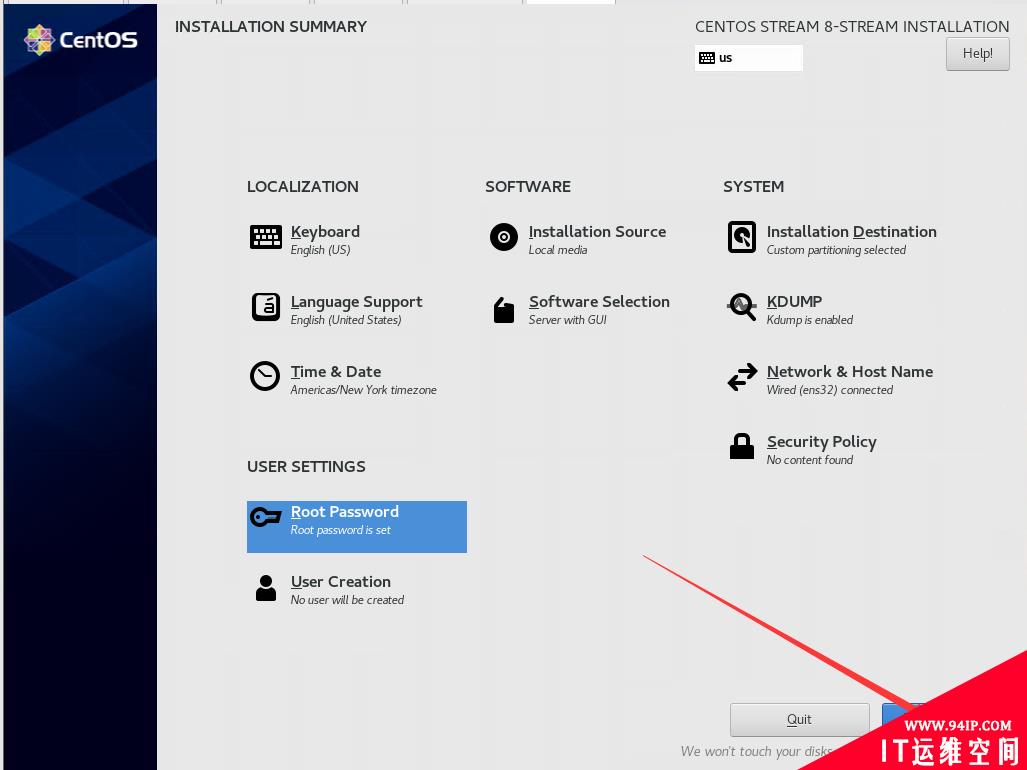The height and width of the screenshot is (770, 1027).
Task: Click the Root Password key icon
Action: pyautogui.click(x=265, y=517)
